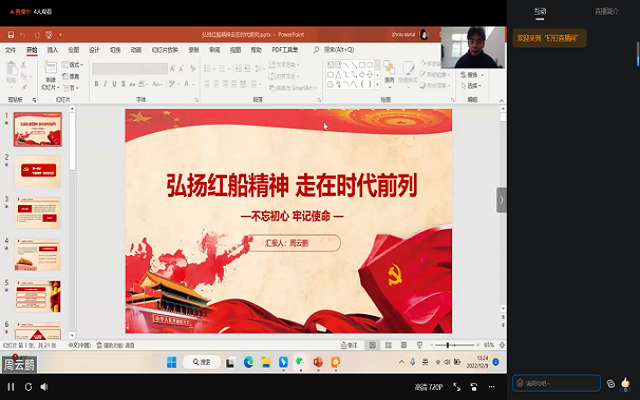The height and width of the screenshot is (400, 640).
Task: Open Microsoft Edge from taskbar
Action: tap(248, 362)
